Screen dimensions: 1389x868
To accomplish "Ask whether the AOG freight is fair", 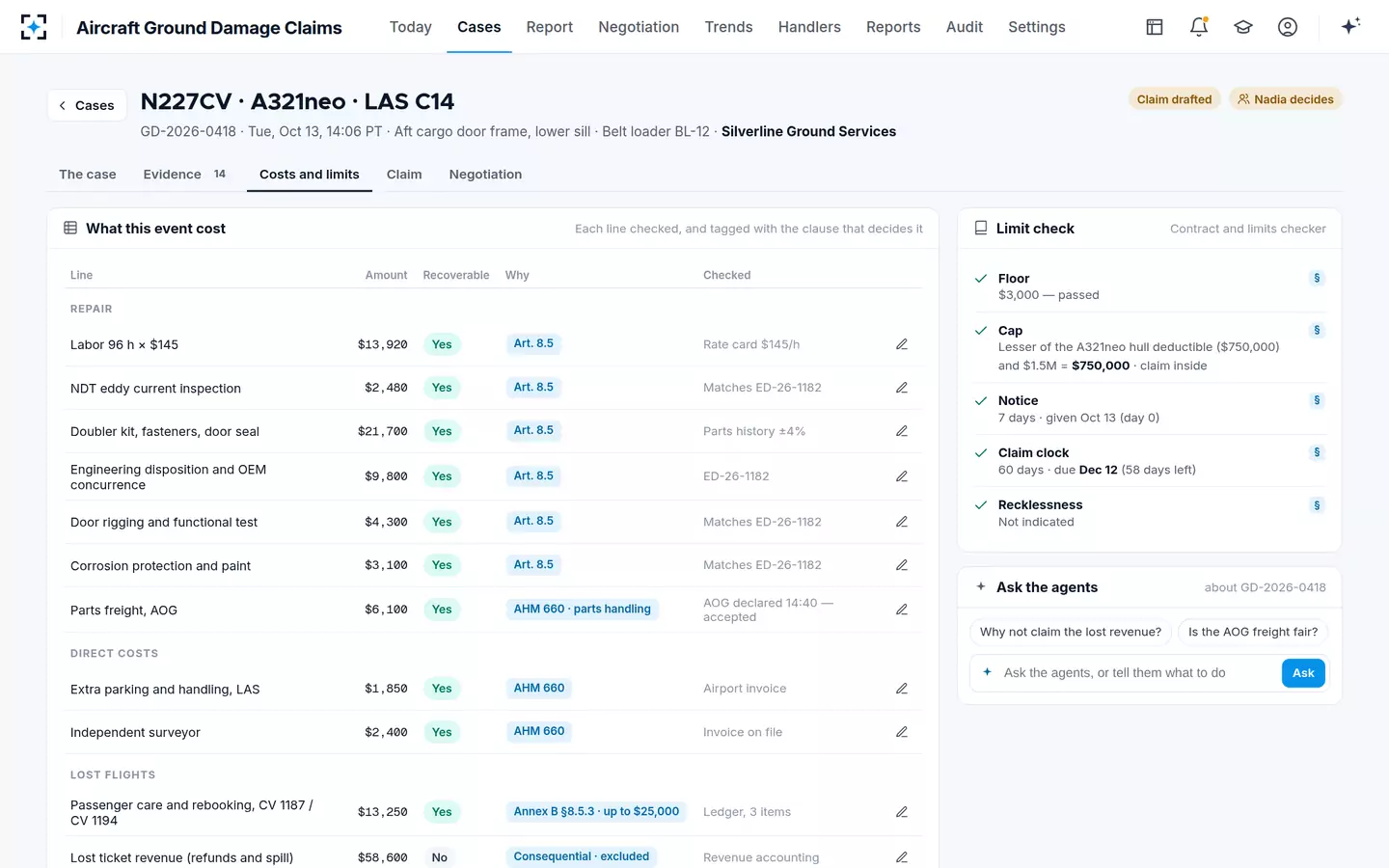I will click(1253, 632).
